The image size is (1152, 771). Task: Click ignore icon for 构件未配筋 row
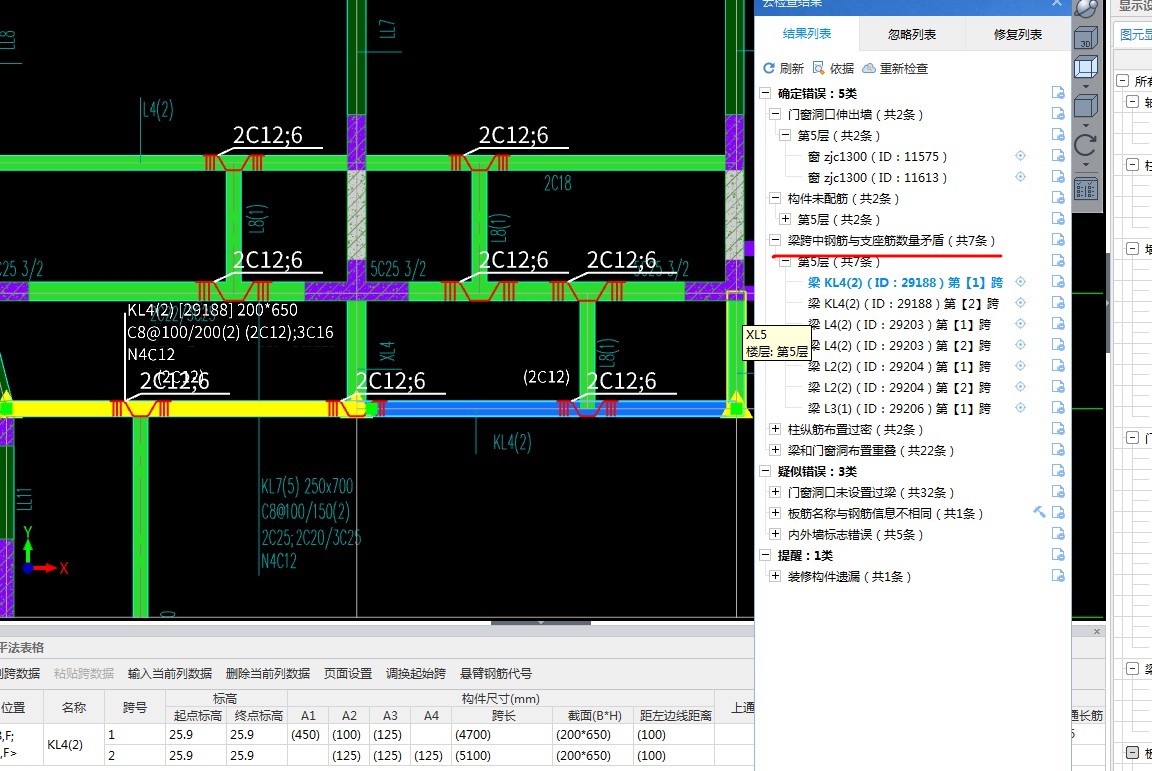1058,198
